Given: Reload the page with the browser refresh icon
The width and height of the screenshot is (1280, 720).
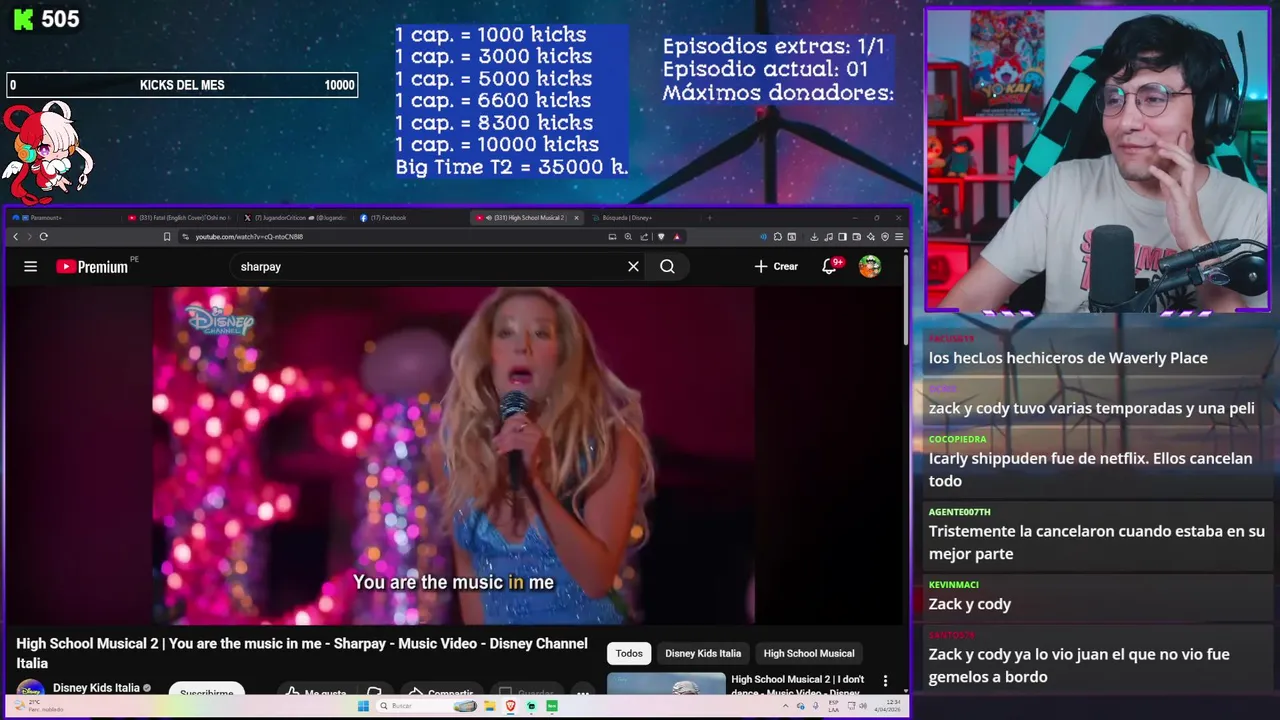Looking at the screenshot, I should click(x=44, y=237).
